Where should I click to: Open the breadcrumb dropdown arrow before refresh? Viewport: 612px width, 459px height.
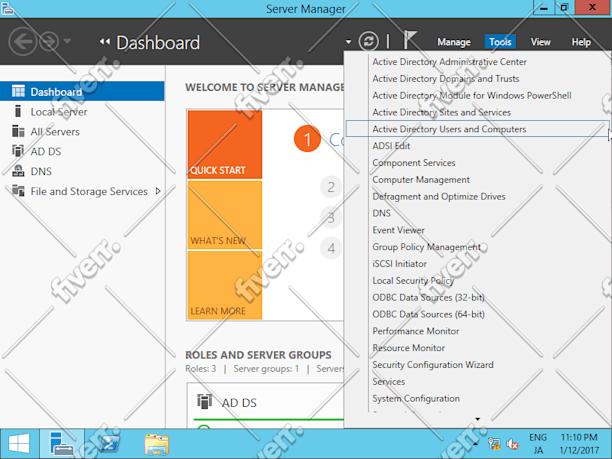tap(348, 42)
